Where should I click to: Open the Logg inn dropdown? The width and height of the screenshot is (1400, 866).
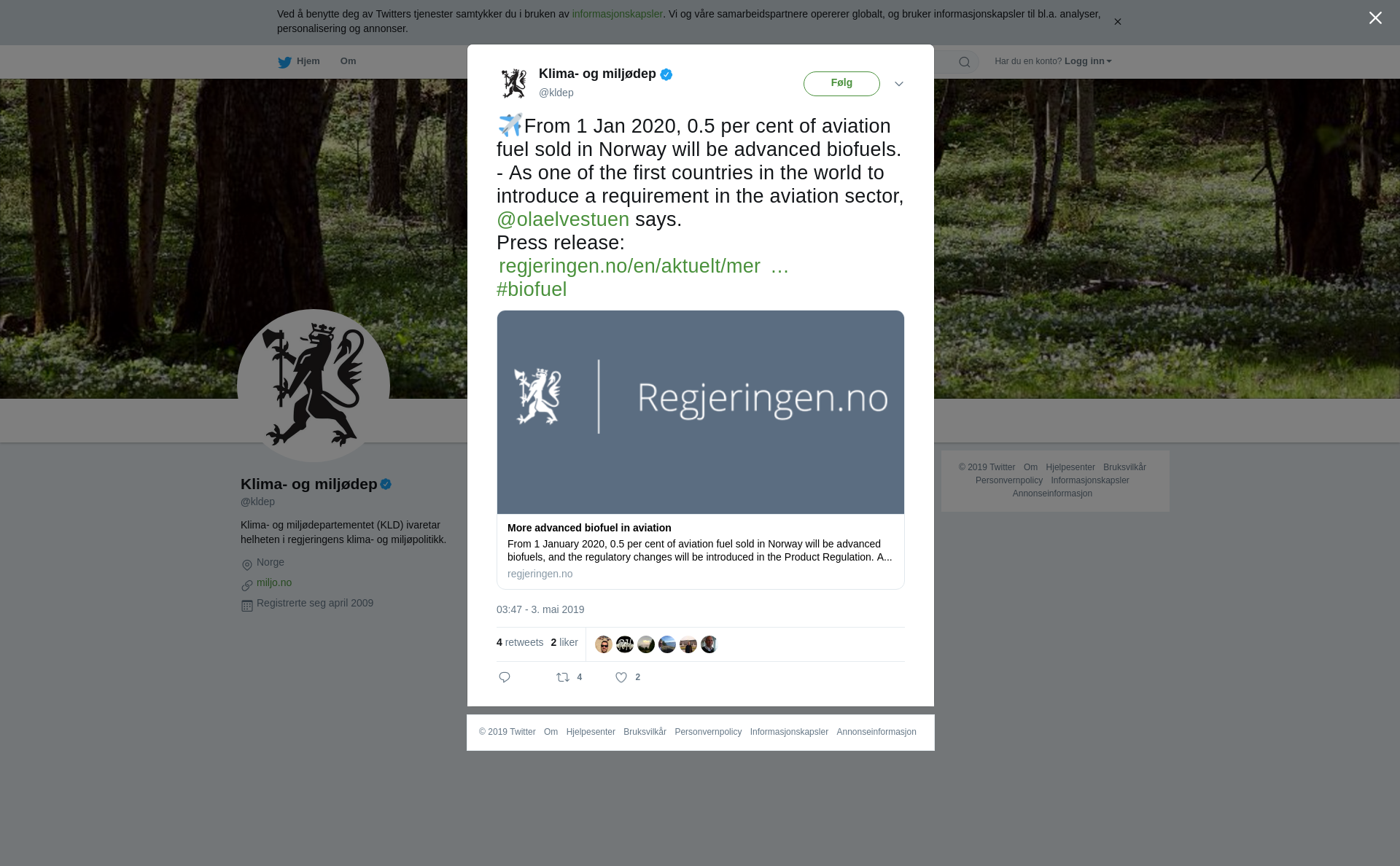(1087, 61)
